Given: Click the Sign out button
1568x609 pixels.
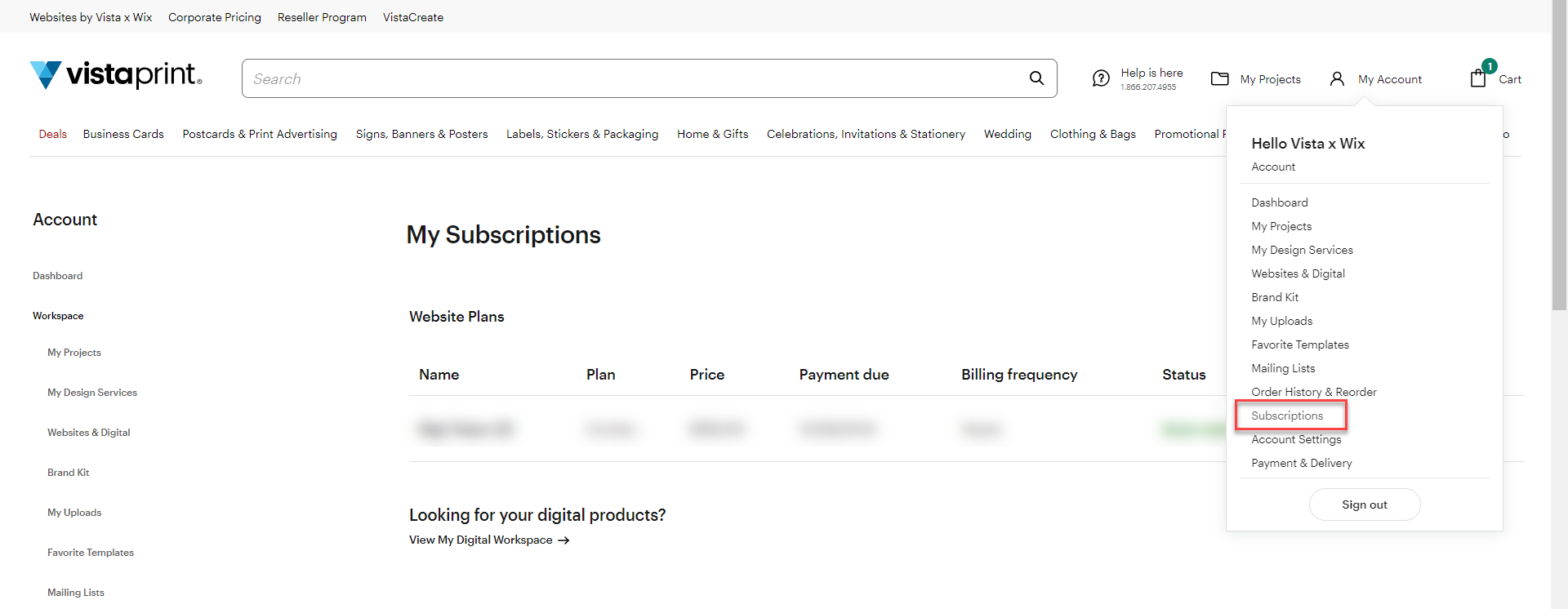Looking at the screenshot, I should tap(1365, 505).
